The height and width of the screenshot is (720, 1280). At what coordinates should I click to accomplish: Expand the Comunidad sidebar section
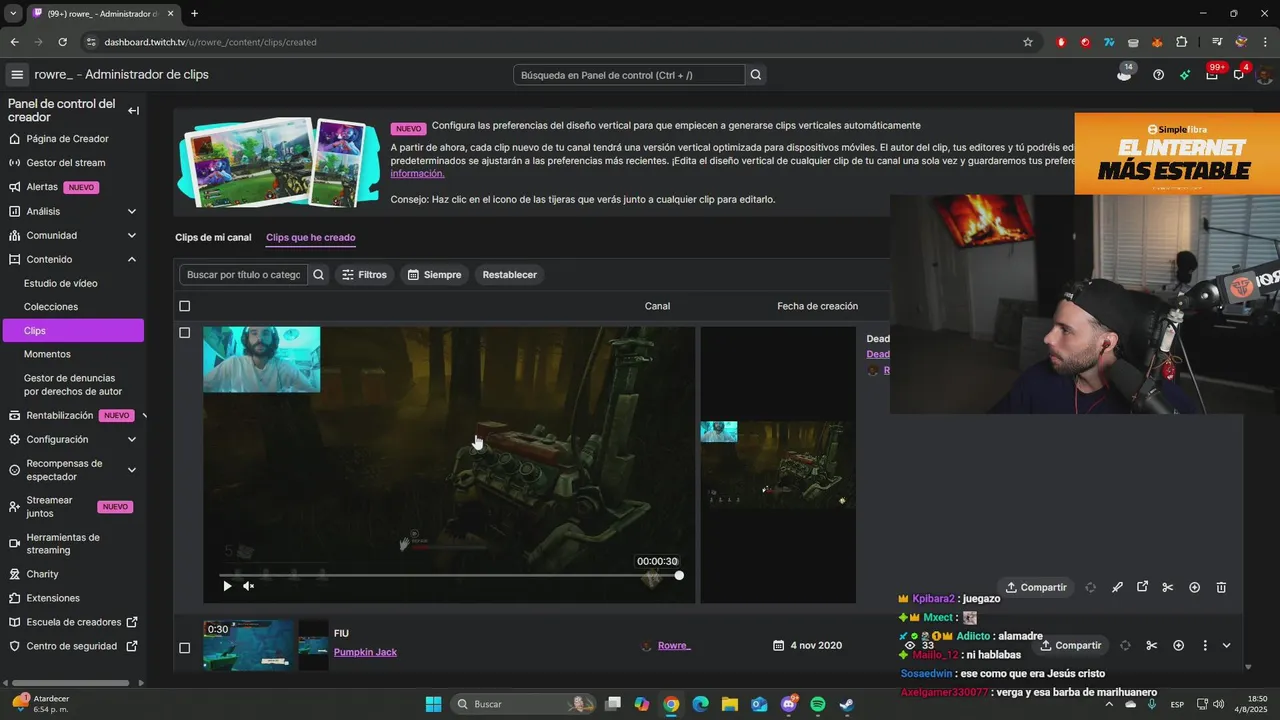pyautogui.click(x=132, y=235)
